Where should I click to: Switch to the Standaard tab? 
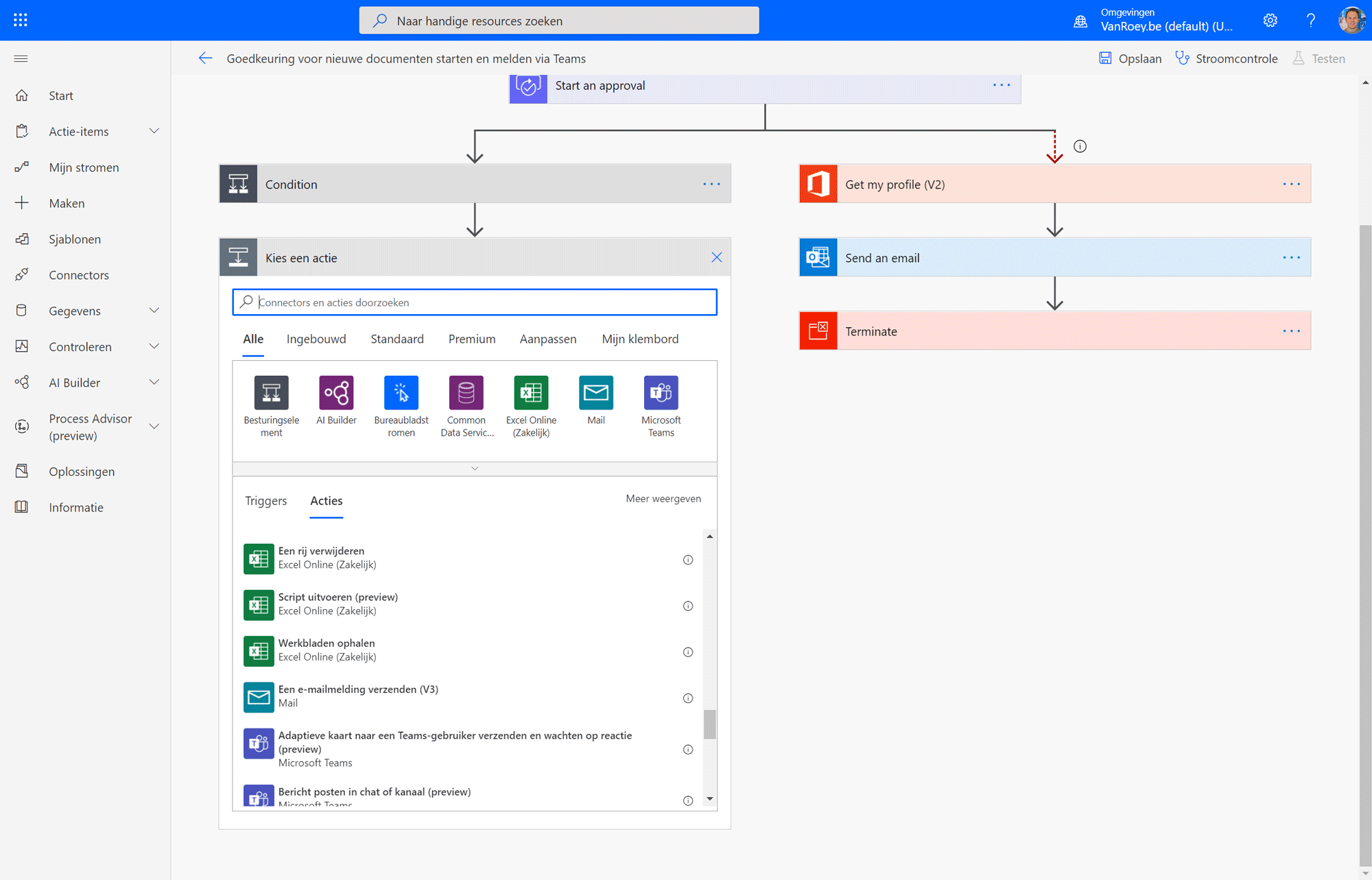[x=397, y=339]
